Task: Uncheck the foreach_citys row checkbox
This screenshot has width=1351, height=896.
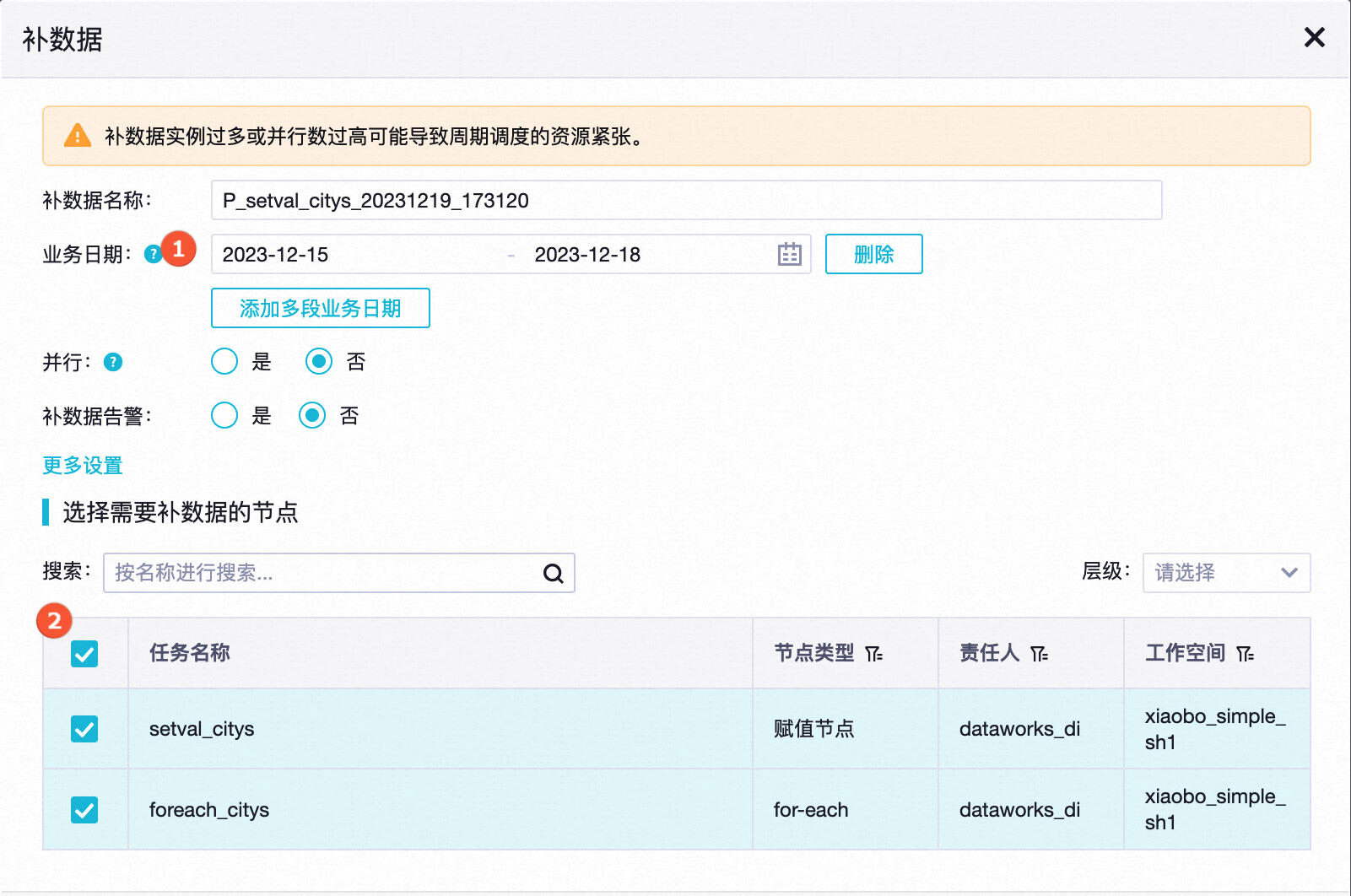Action: click(x=84, y=810)
